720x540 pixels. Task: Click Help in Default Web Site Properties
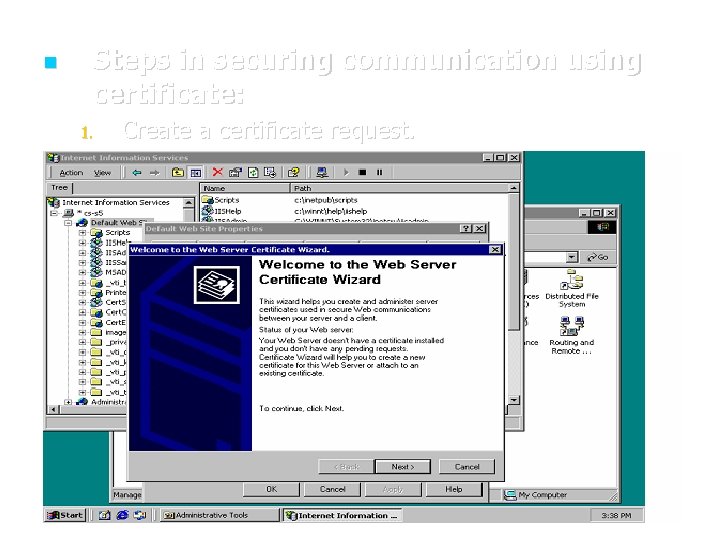[x=454, y=489]
